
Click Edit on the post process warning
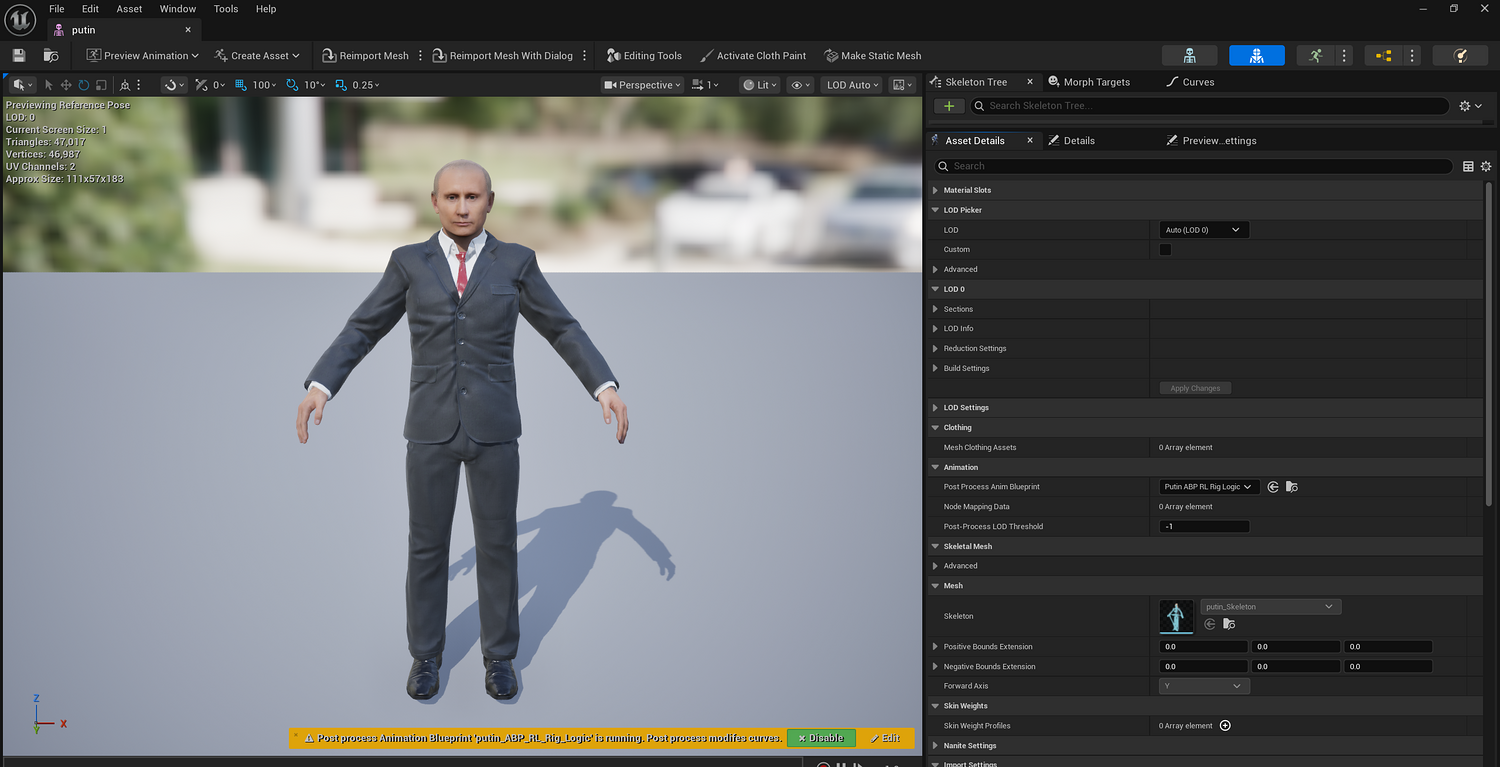pyautogui.click(x=885, y=738)
